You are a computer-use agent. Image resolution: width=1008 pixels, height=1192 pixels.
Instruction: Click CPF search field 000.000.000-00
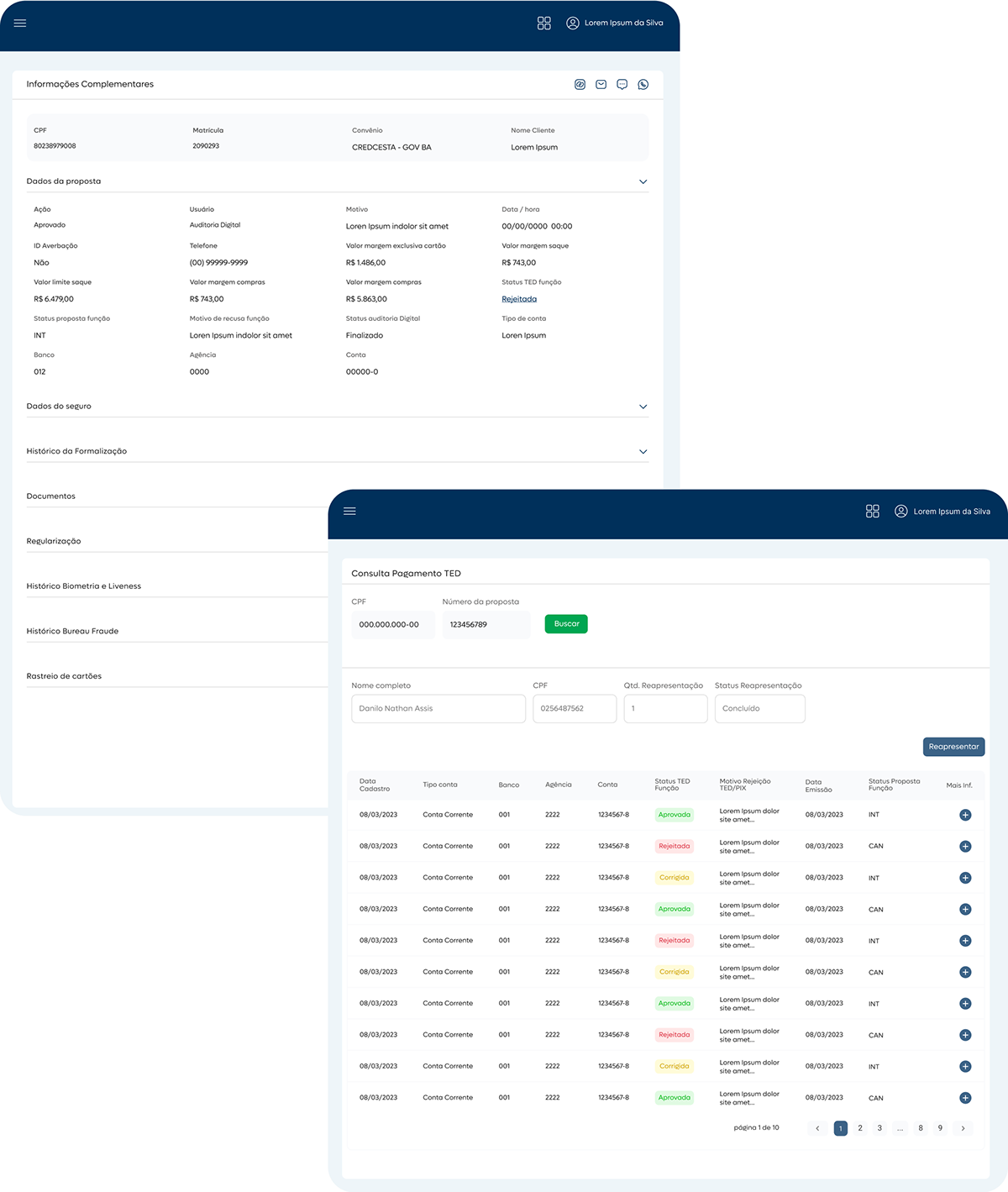(x=393, y=625)
